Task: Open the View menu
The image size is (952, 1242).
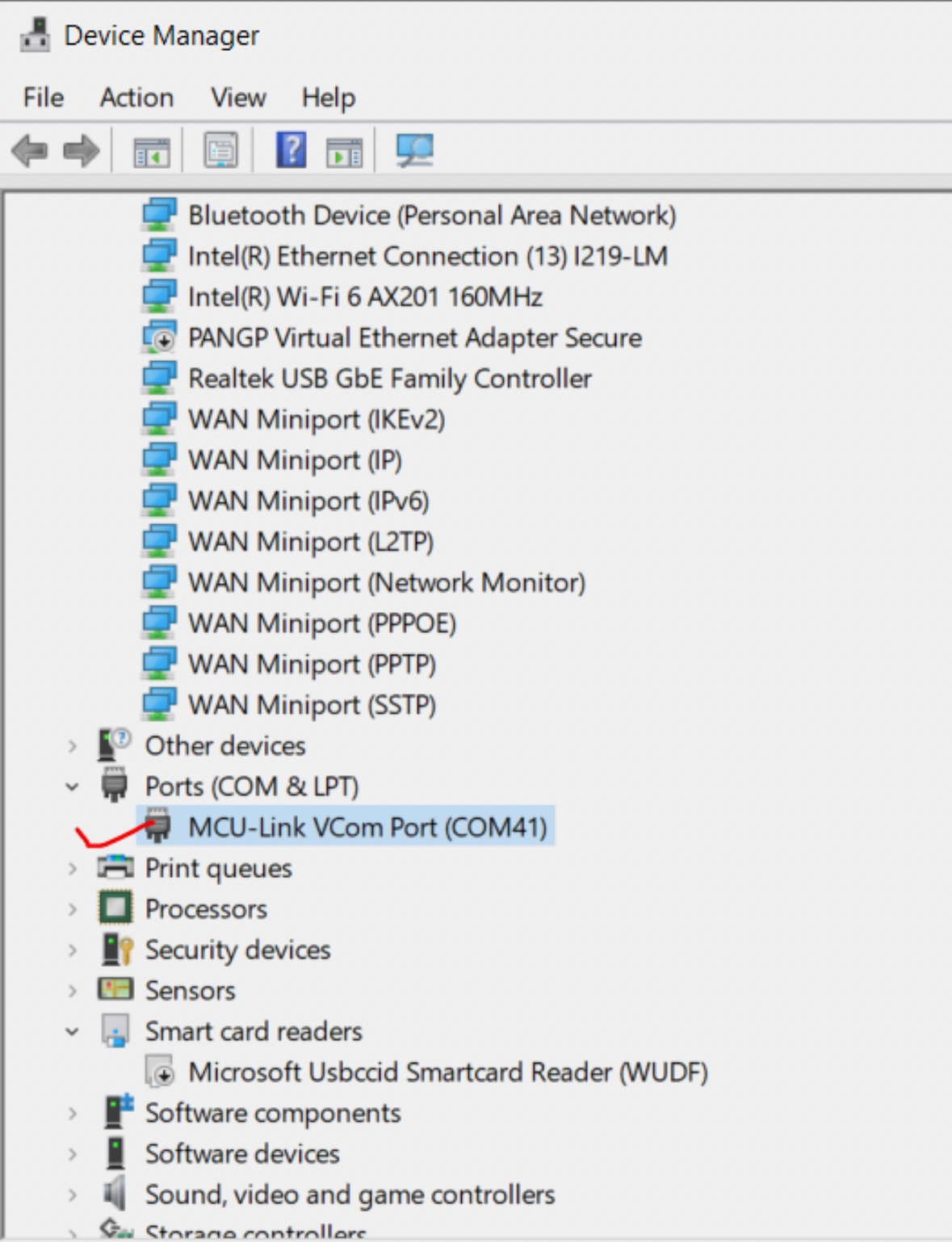Action: 238,98
